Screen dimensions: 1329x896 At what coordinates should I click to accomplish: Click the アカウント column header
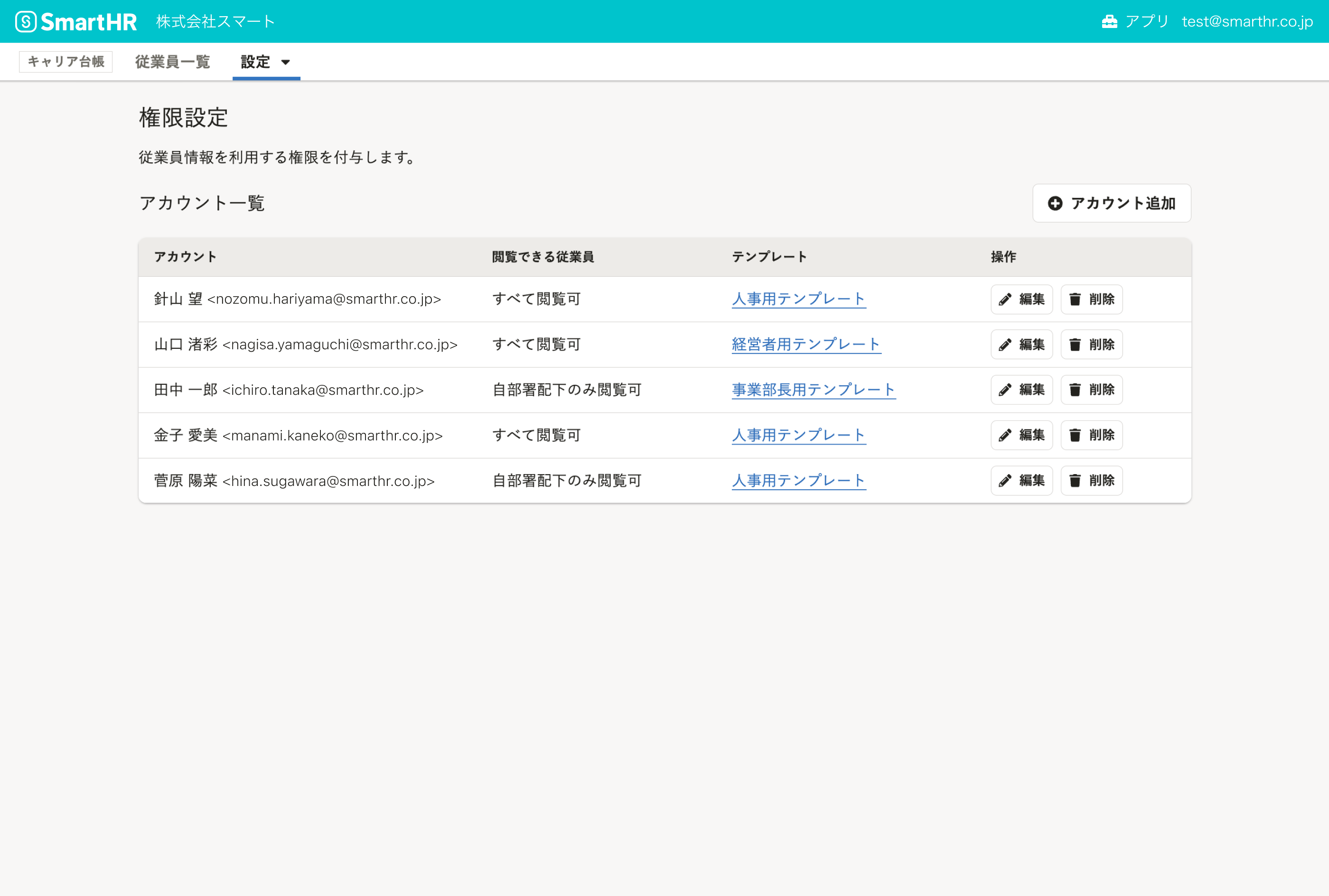pos(185,257)
